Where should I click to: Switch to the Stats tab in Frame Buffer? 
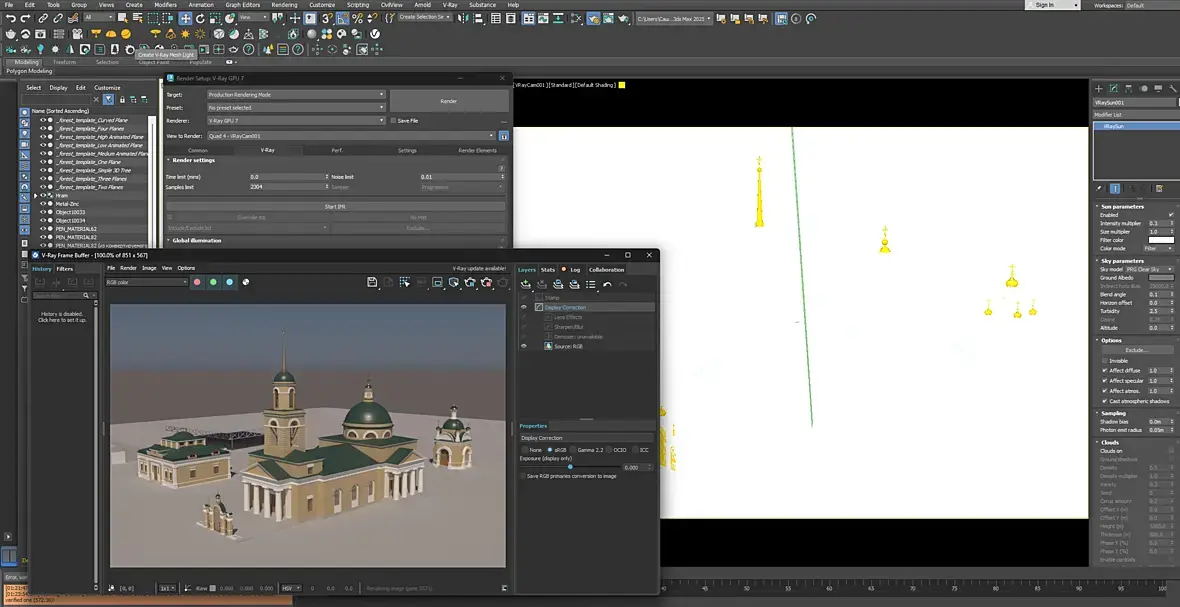pos(548,270)
